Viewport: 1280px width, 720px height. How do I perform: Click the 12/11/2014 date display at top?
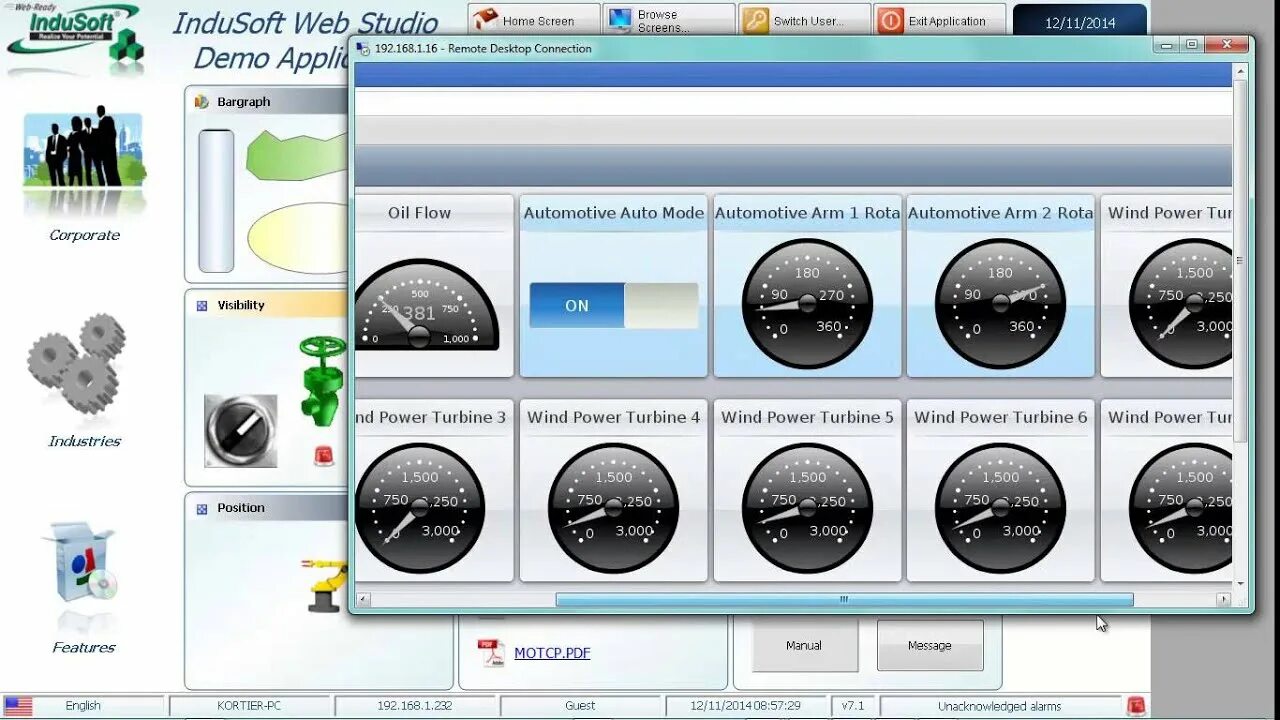coord(1080,22)
